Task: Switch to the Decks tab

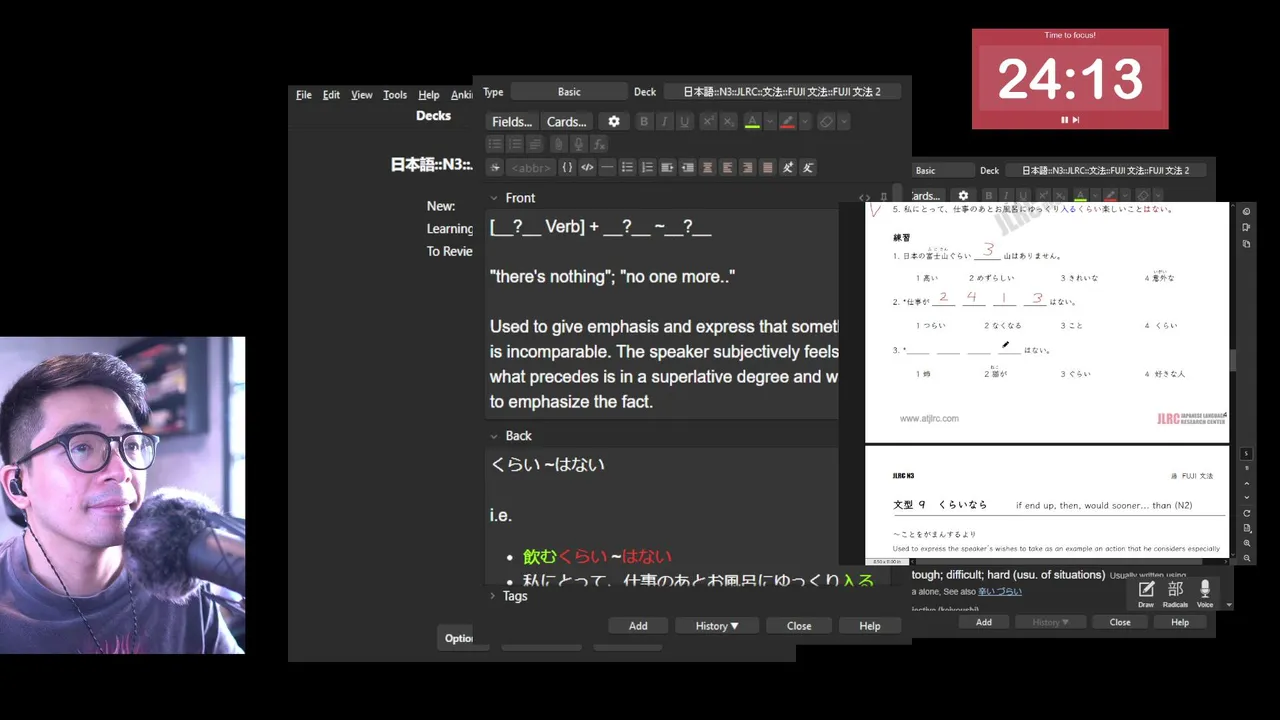Action: point(433,116)
